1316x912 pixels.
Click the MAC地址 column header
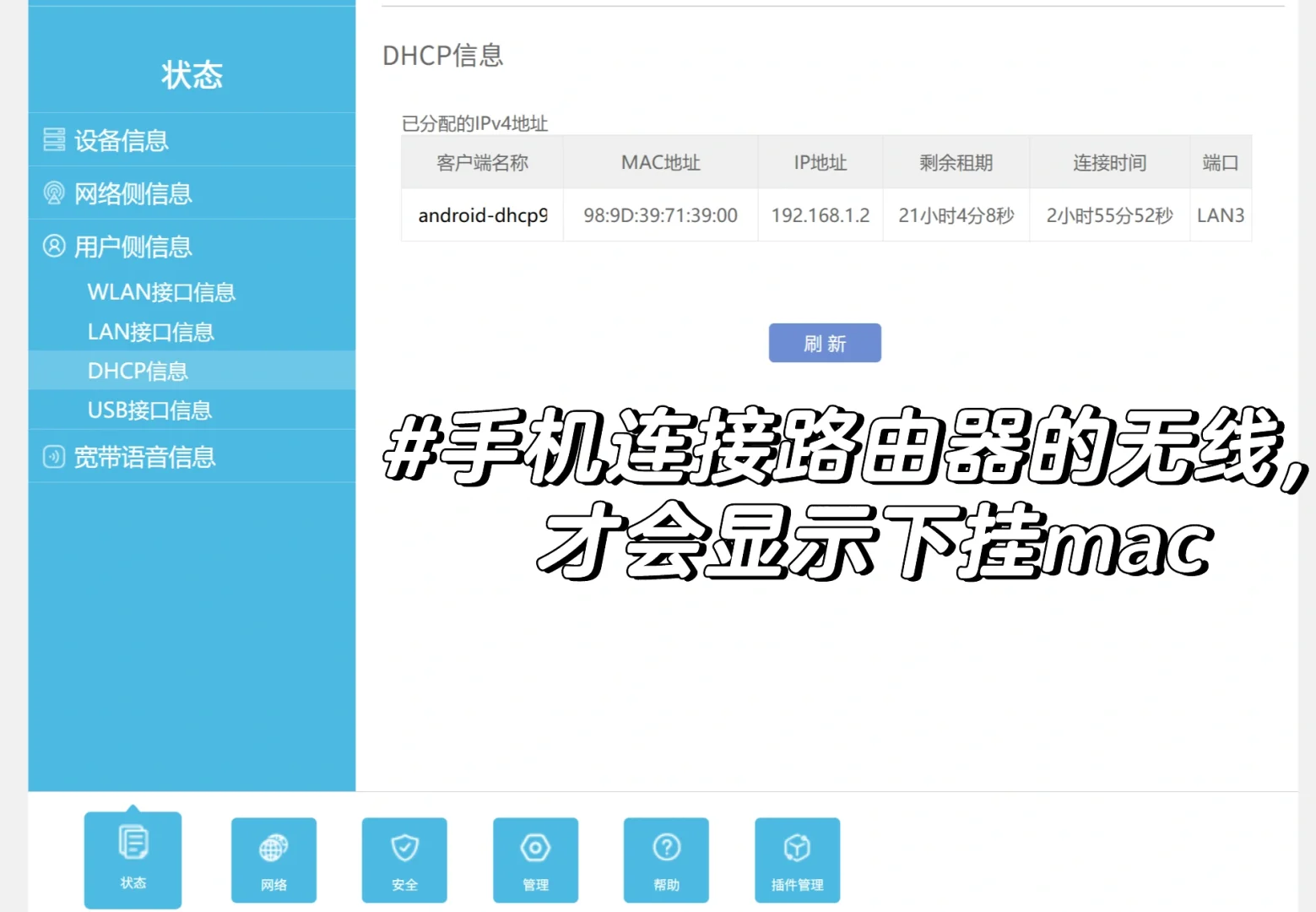660,162
